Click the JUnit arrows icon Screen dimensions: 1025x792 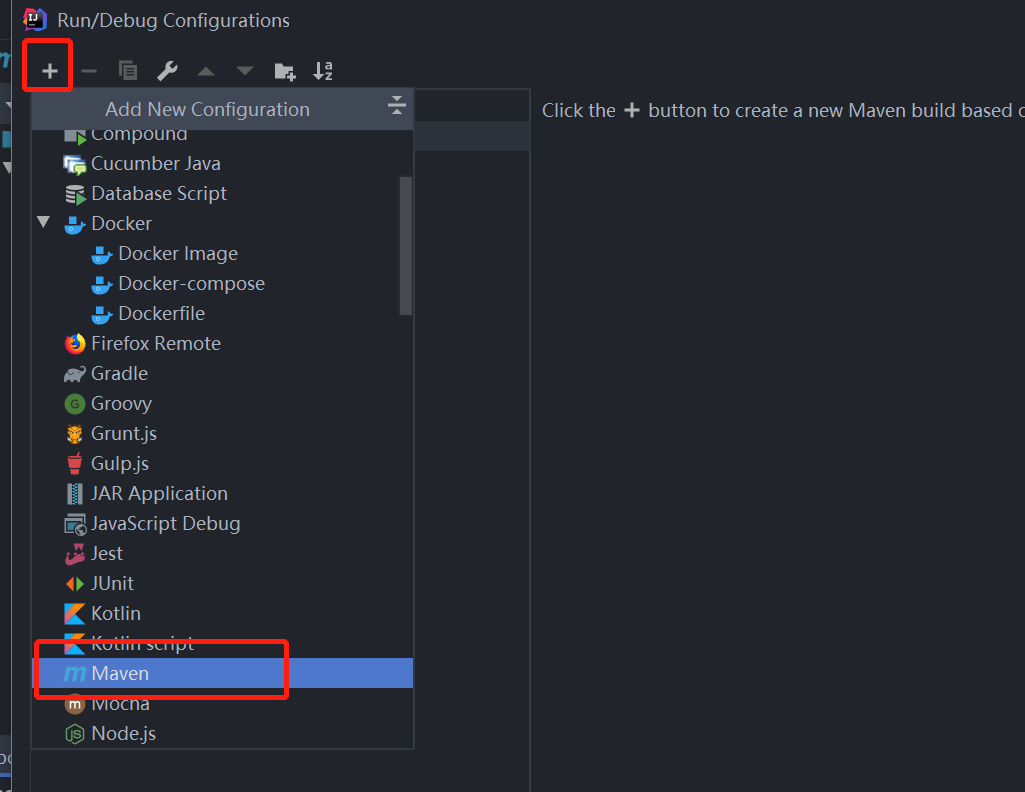click(x=75, y=584)
